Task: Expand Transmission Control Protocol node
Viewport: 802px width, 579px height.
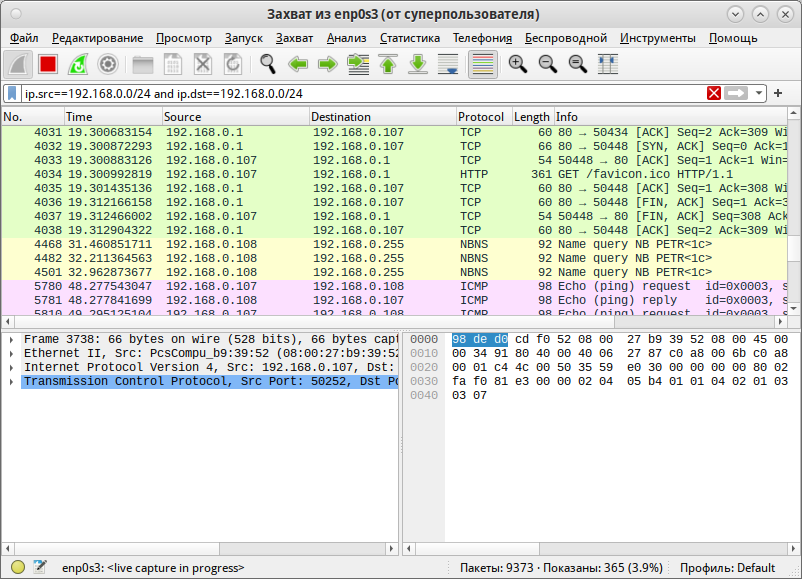Action: click(11, 382)
